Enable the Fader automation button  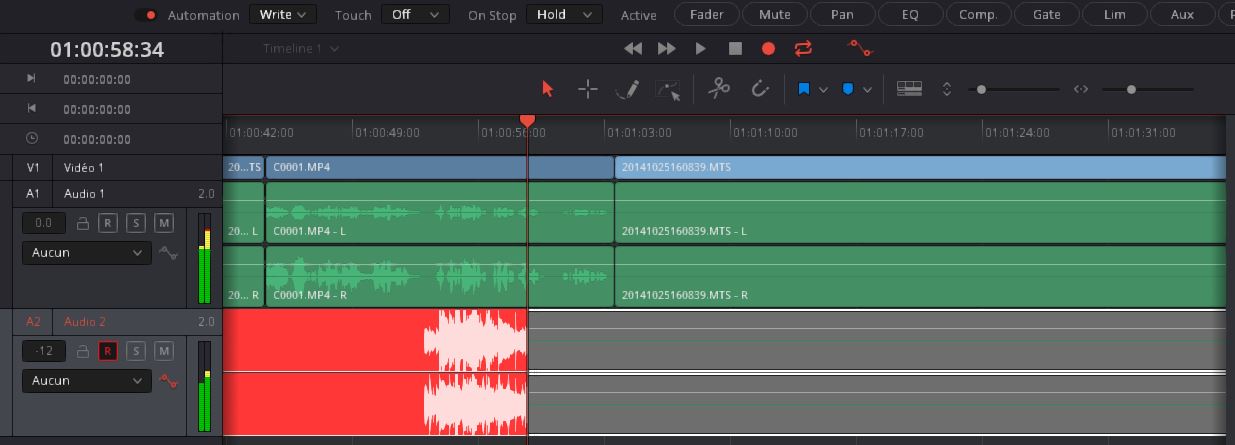tap(707, 15)
